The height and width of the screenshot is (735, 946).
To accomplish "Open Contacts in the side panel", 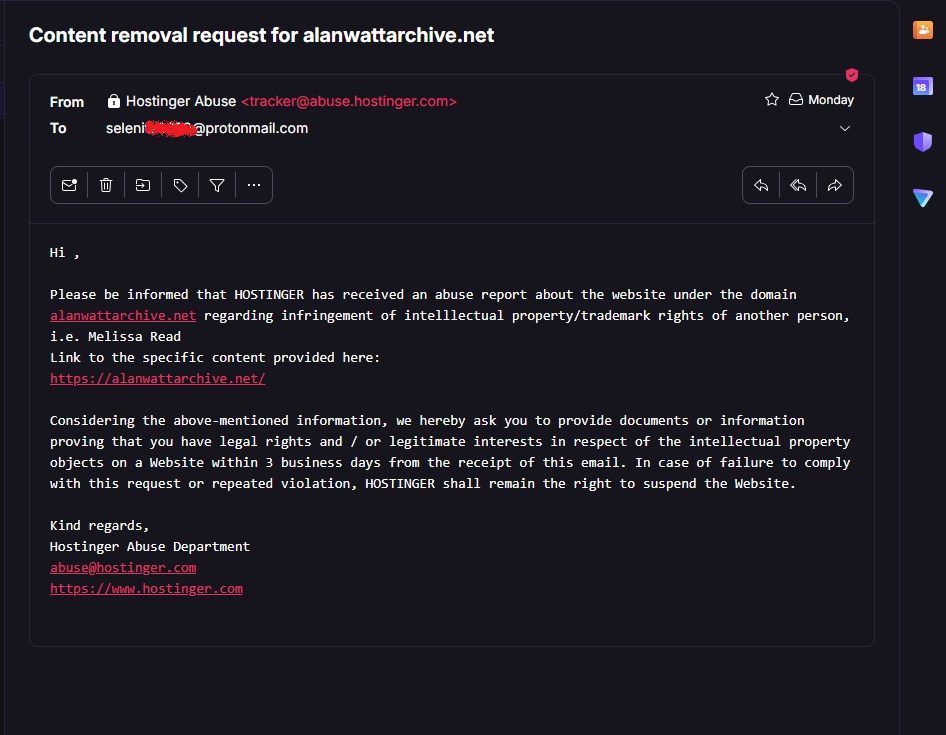I will pyautogui.click(x=922, y=30).
